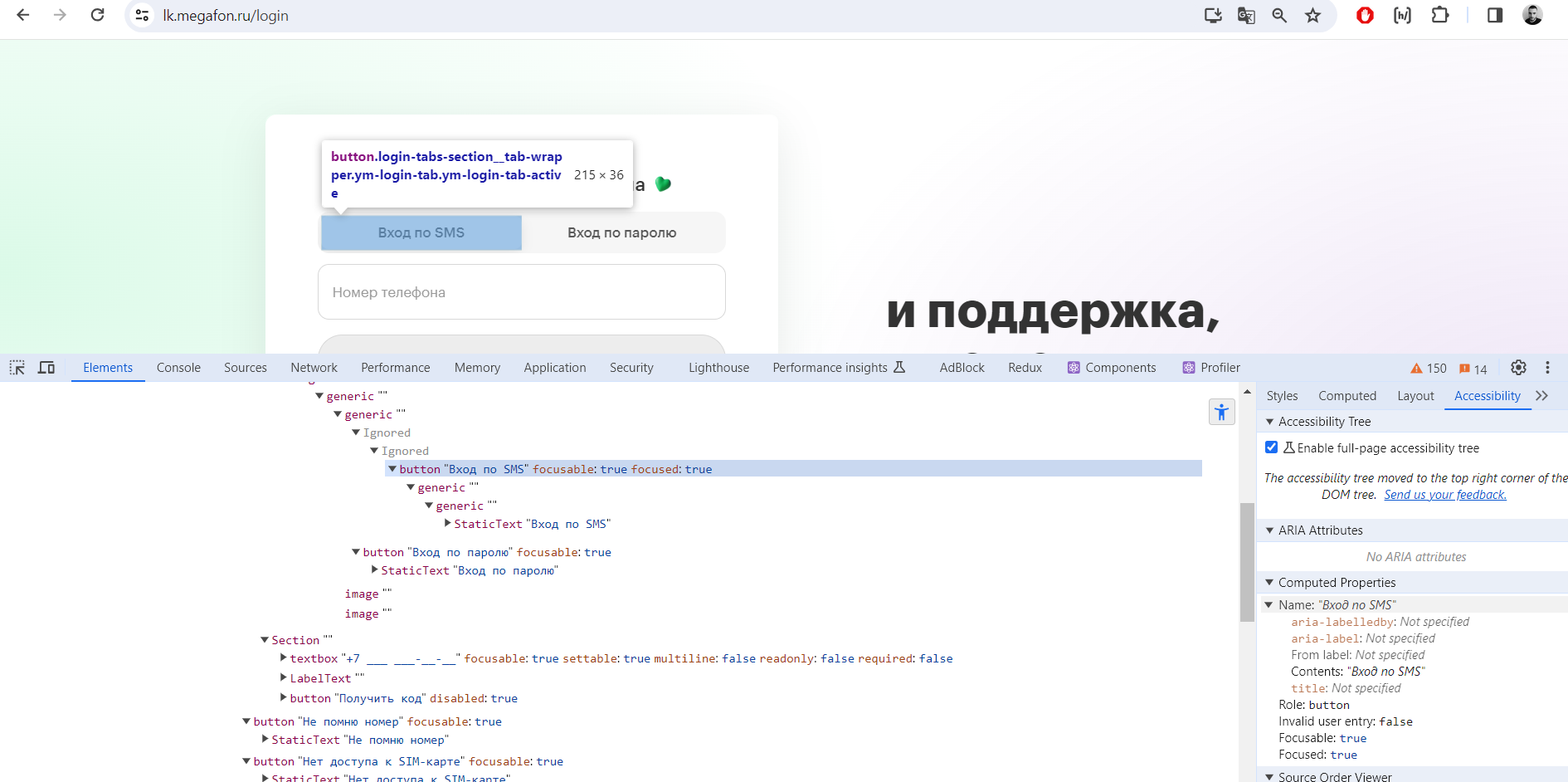The width and height of the screenshot is (1568, 782).
Task: Reload the current page
Action: pyautogui.click(x=97, y=15)
